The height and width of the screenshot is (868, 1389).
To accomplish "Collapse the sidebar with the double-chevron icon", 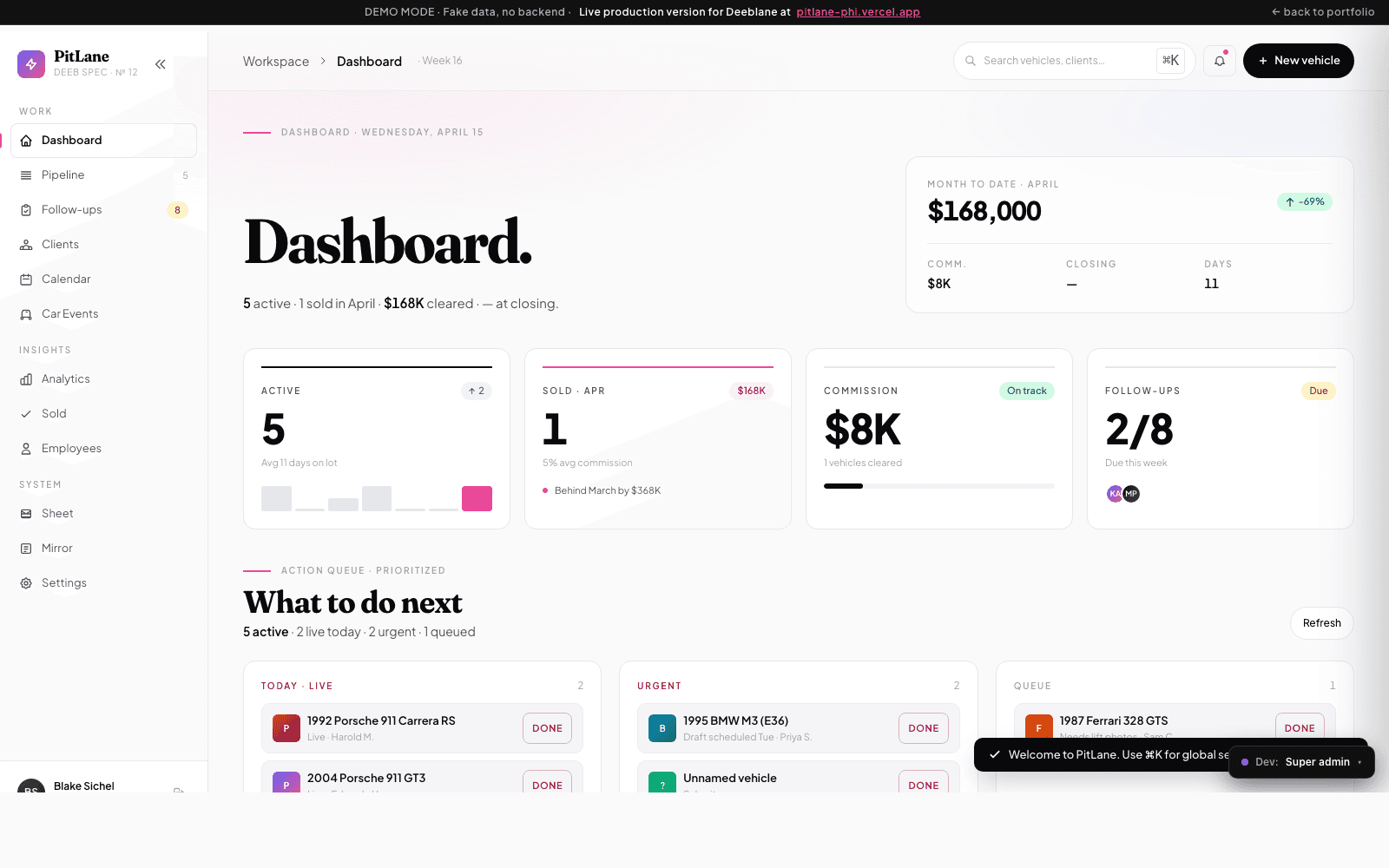I will click(x=161, y=64).
